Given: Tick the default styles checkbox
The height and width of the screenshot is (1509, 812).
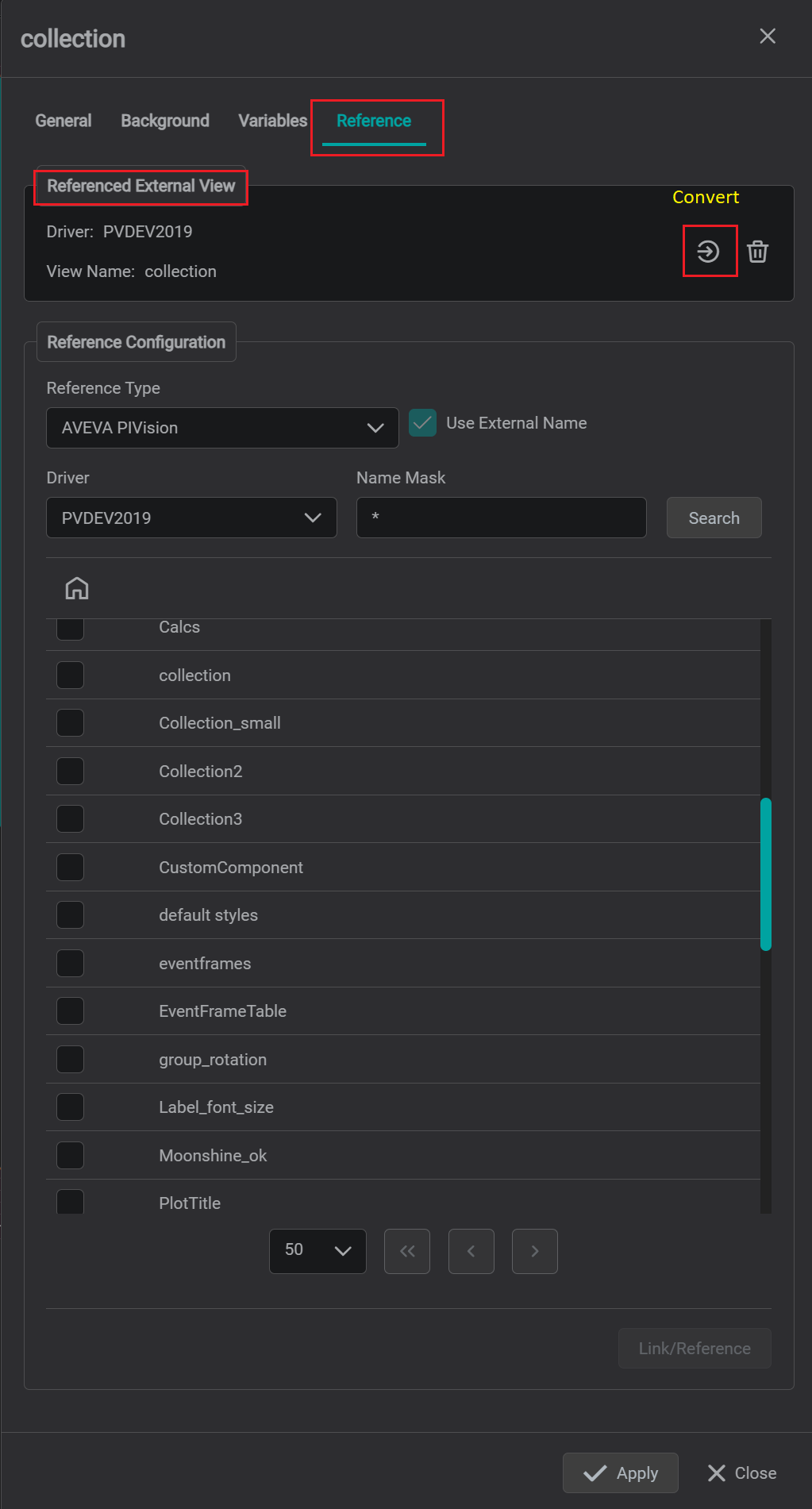Looking at the screenshot, I should [x=71, y=915].
